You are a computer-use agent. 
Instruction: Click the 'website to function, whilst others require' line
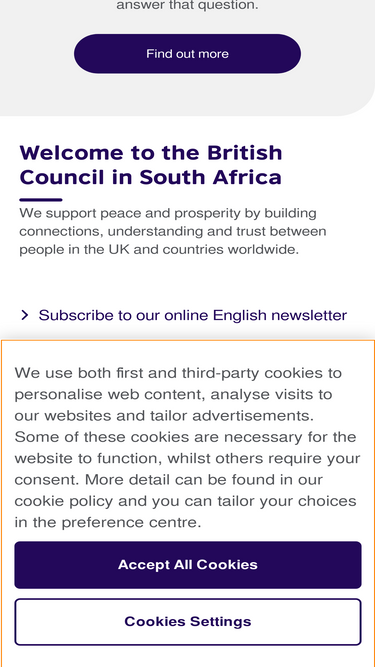(x=187, y=458)
